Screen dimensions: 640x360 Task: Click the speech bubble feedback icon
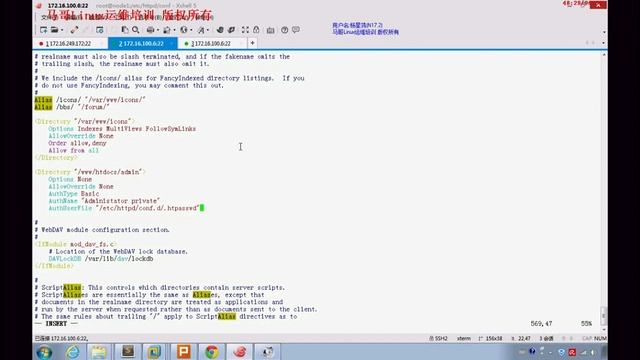tap(296, 30)
